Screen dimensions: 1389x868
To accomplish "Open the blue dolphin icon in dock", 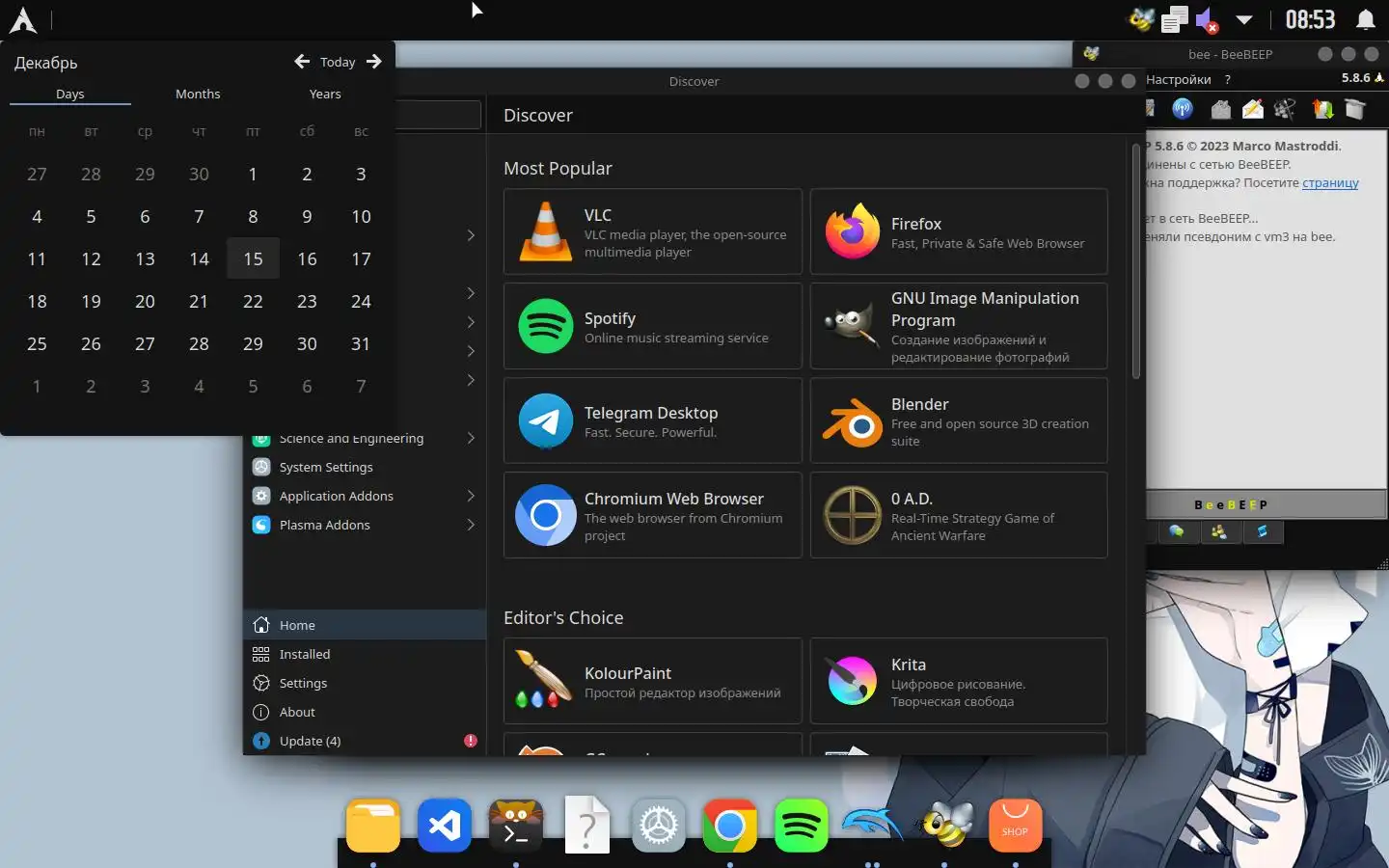I will [x=873, y=826].
